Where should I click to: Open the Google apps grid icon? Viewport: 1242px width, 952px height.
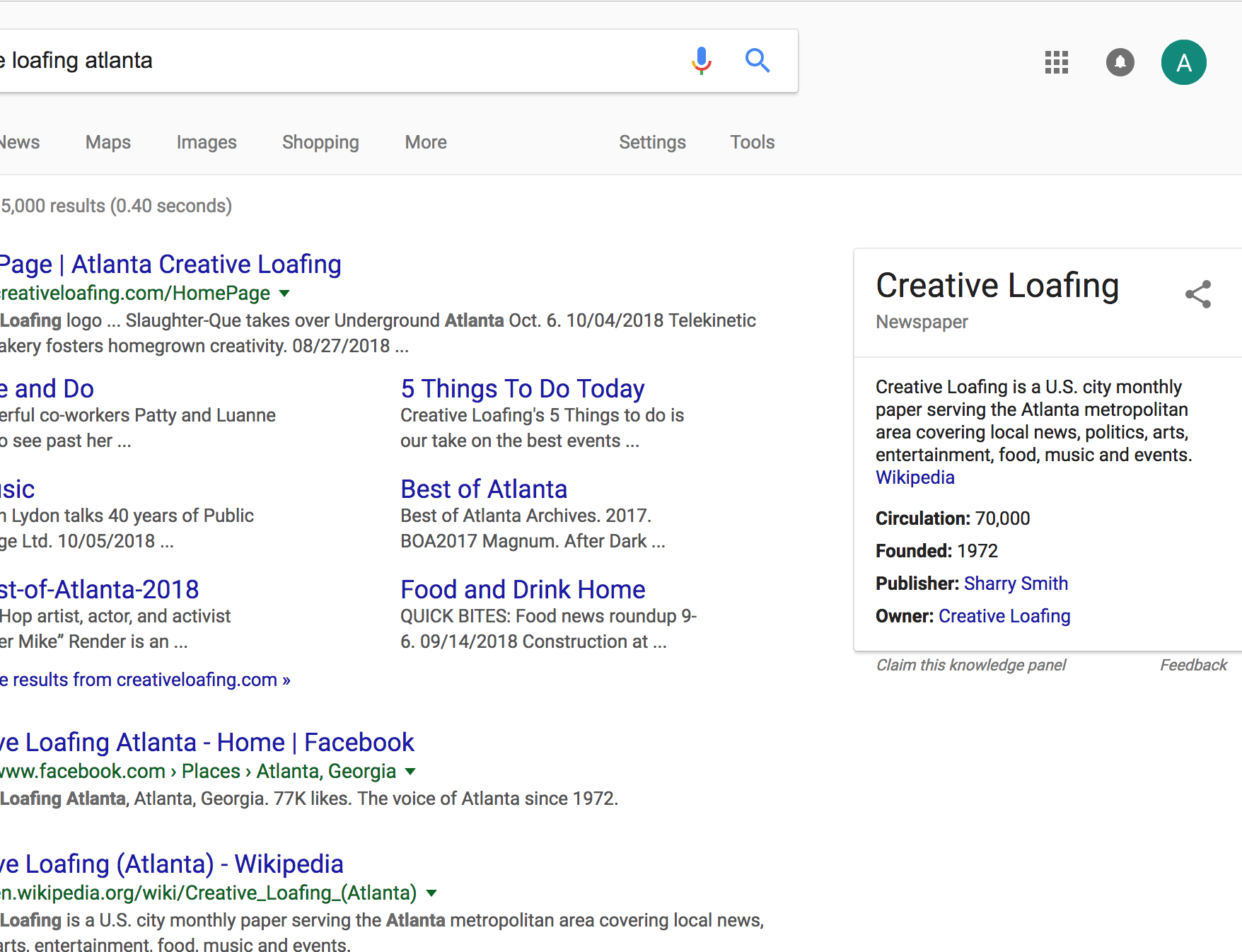[x=1057, y=62]
